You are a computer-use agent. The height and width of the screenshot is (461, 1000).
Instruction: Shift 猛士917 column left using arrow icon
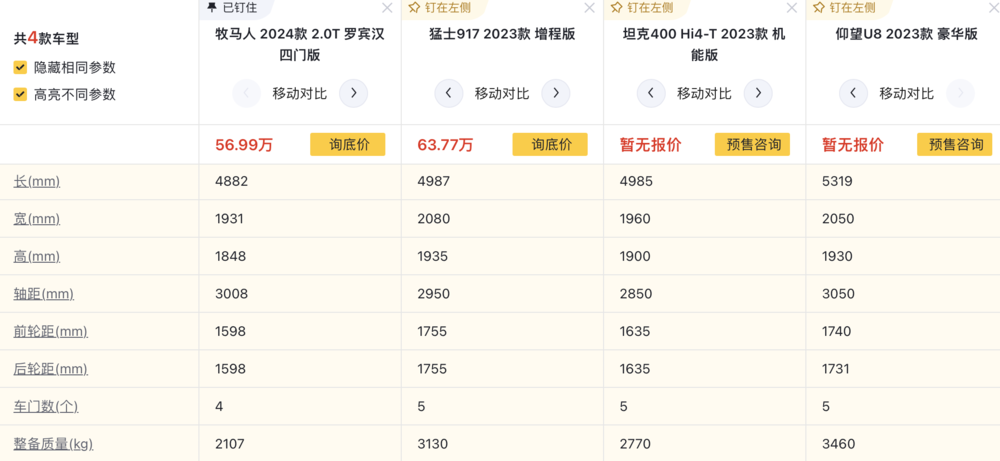(449, 94)
